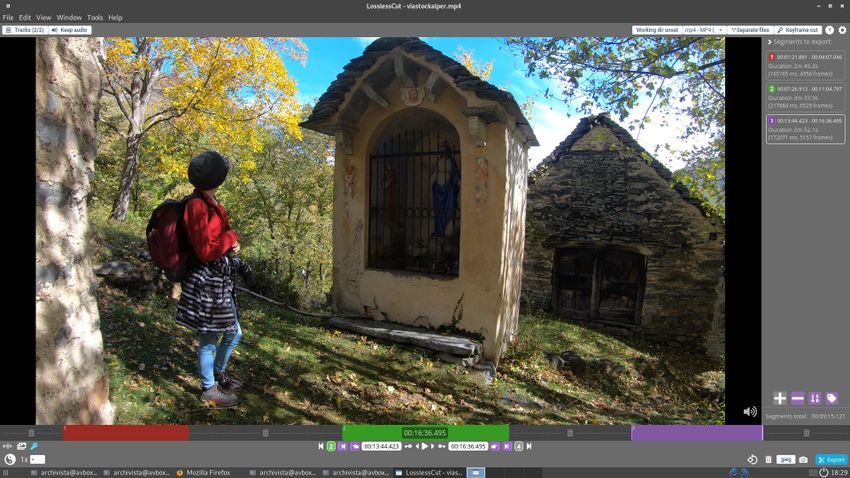Open settings with the gear icon

point(842,30)
